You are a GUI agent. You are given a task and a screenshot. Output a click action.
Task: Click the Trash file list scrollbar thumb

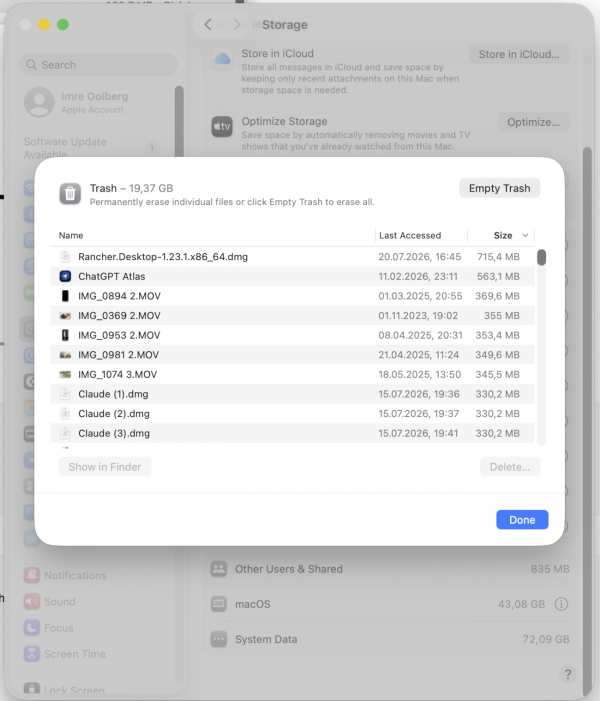(x=541, y=258)
